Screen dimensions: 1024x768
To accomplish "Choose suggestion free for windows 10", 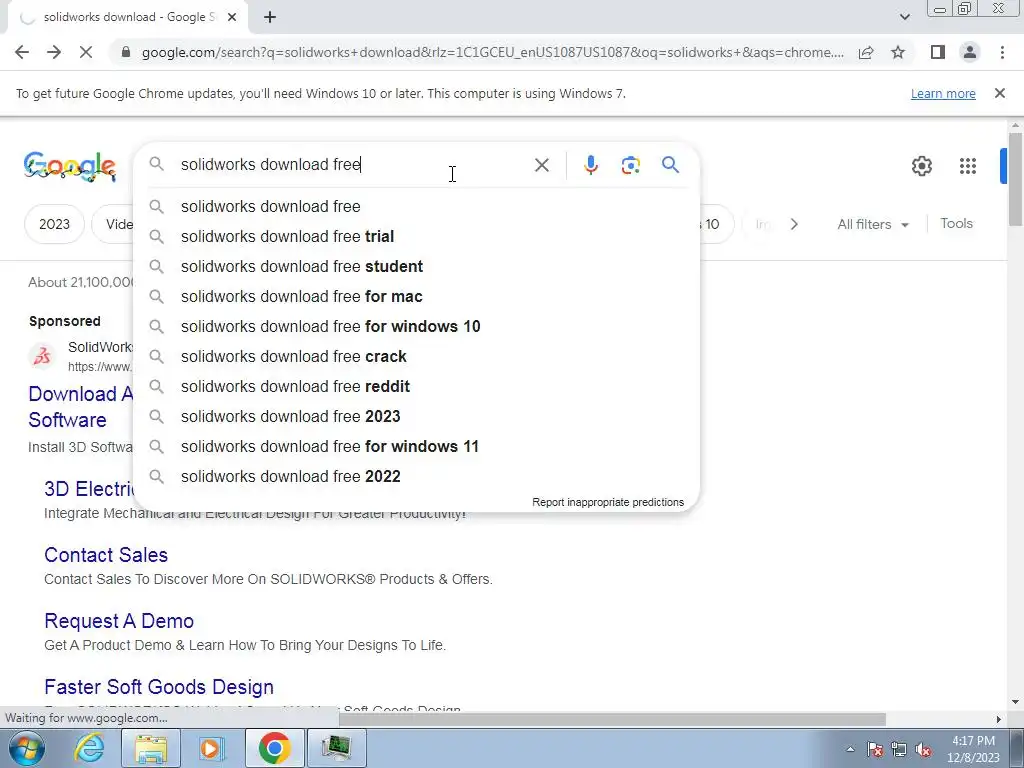I will click(x=417, y=327).
